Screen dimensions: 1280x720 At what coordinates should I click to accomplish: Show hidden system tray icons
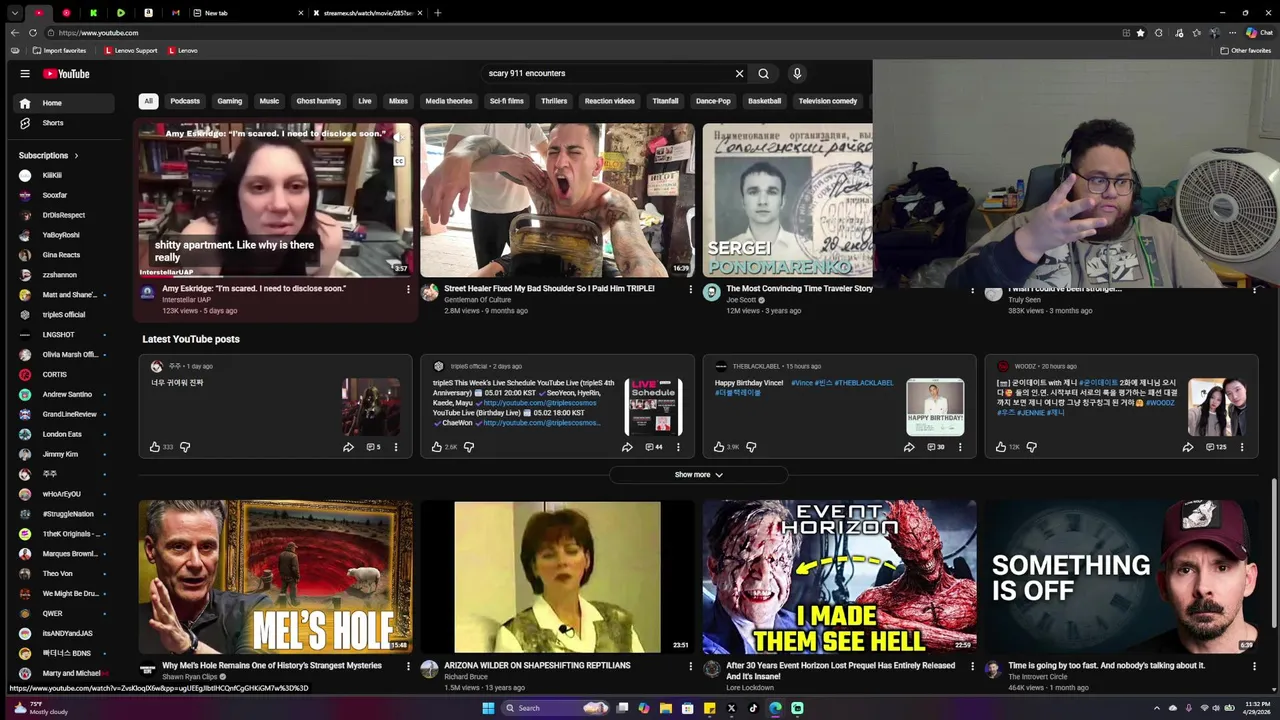click(1157, 708)
